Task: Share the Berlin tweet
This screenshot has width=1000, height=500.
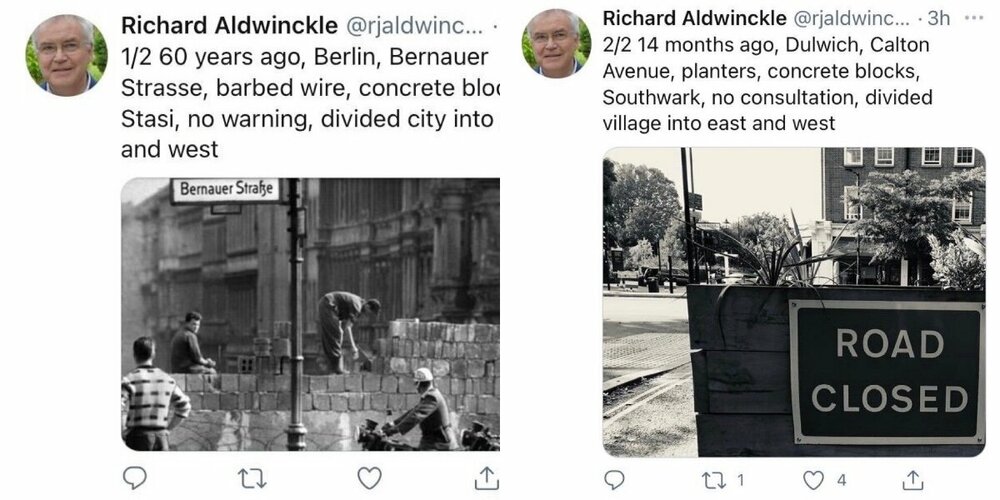Action: (x=487, y=478)
